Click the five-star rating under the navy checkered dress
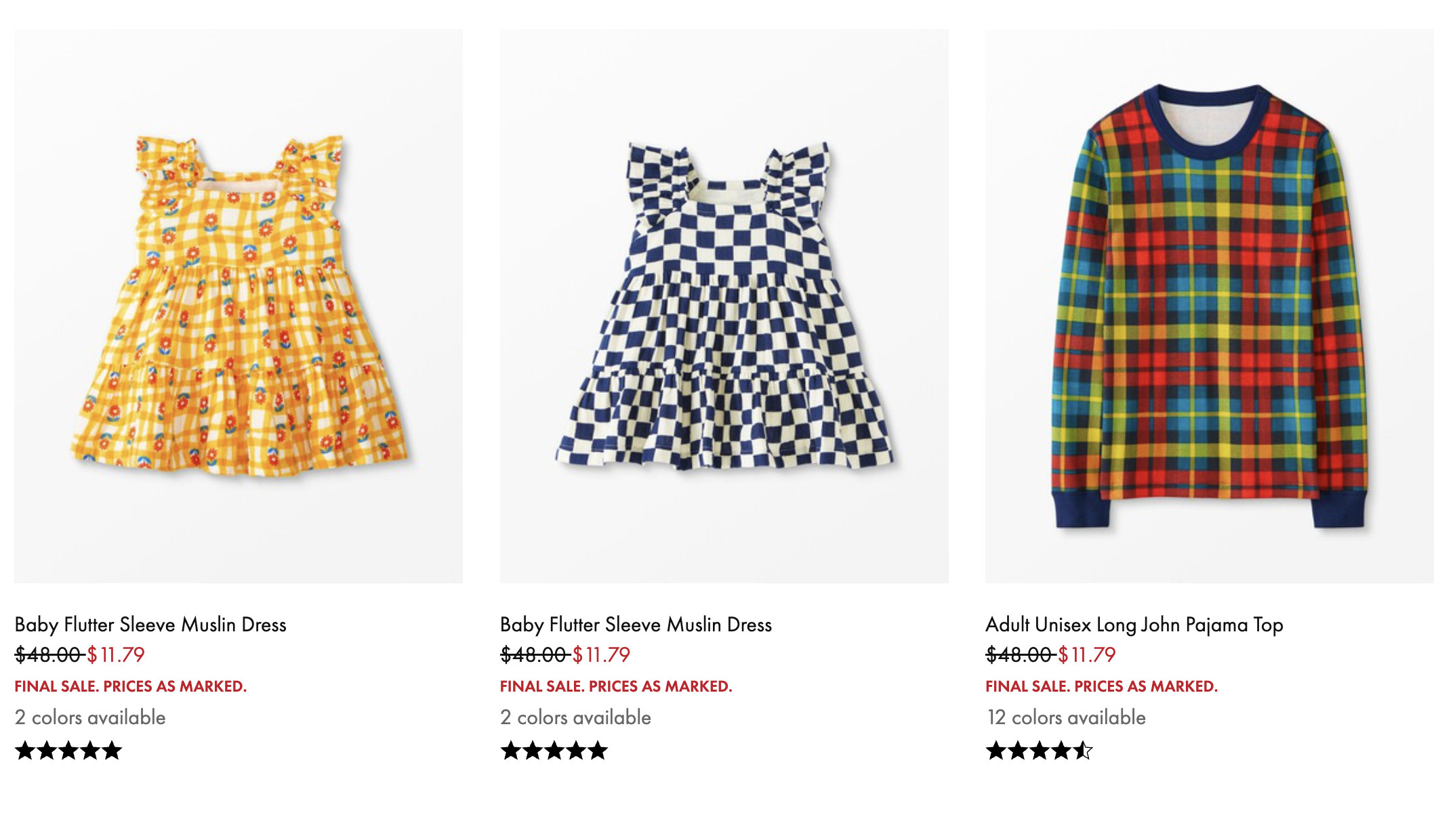This screenshot has height=840, width=1438. click(x=554, y=751)
